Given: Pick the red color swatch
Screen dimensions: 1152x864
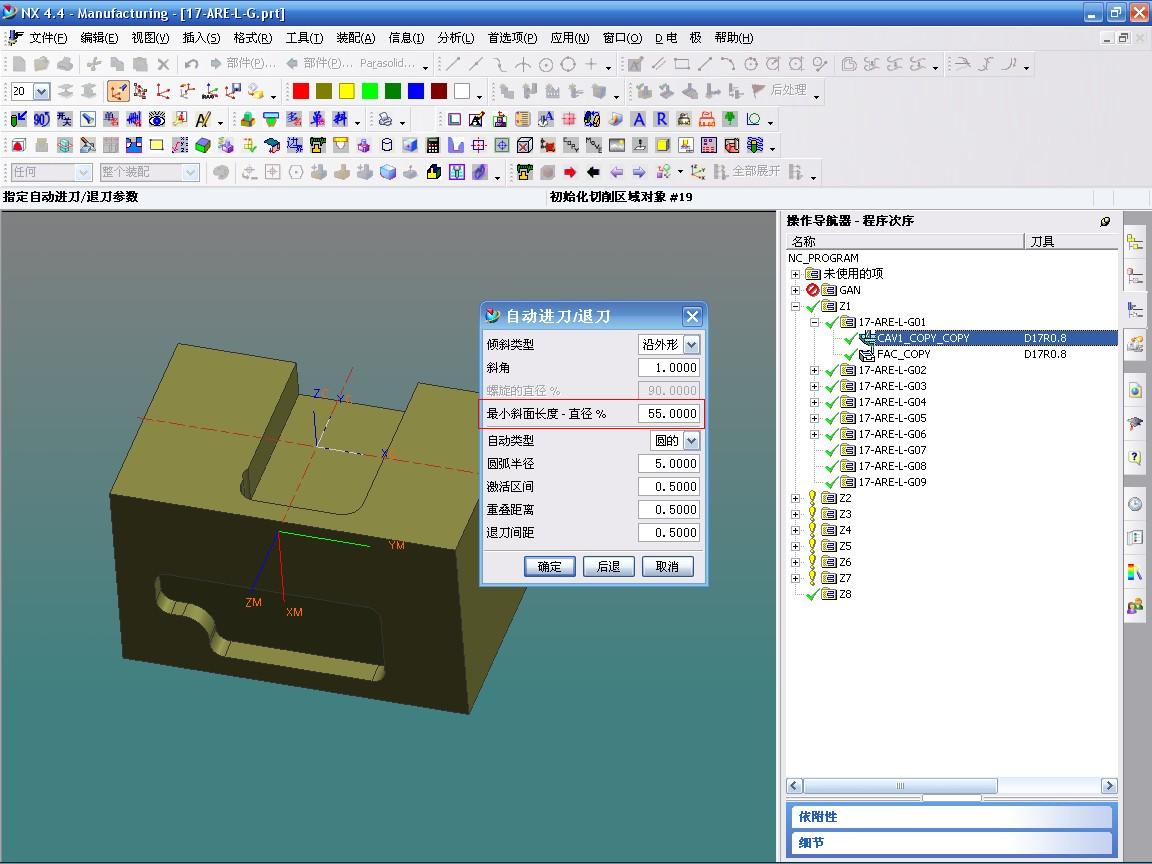Looking at the screenshot, I should click(300, 91).
